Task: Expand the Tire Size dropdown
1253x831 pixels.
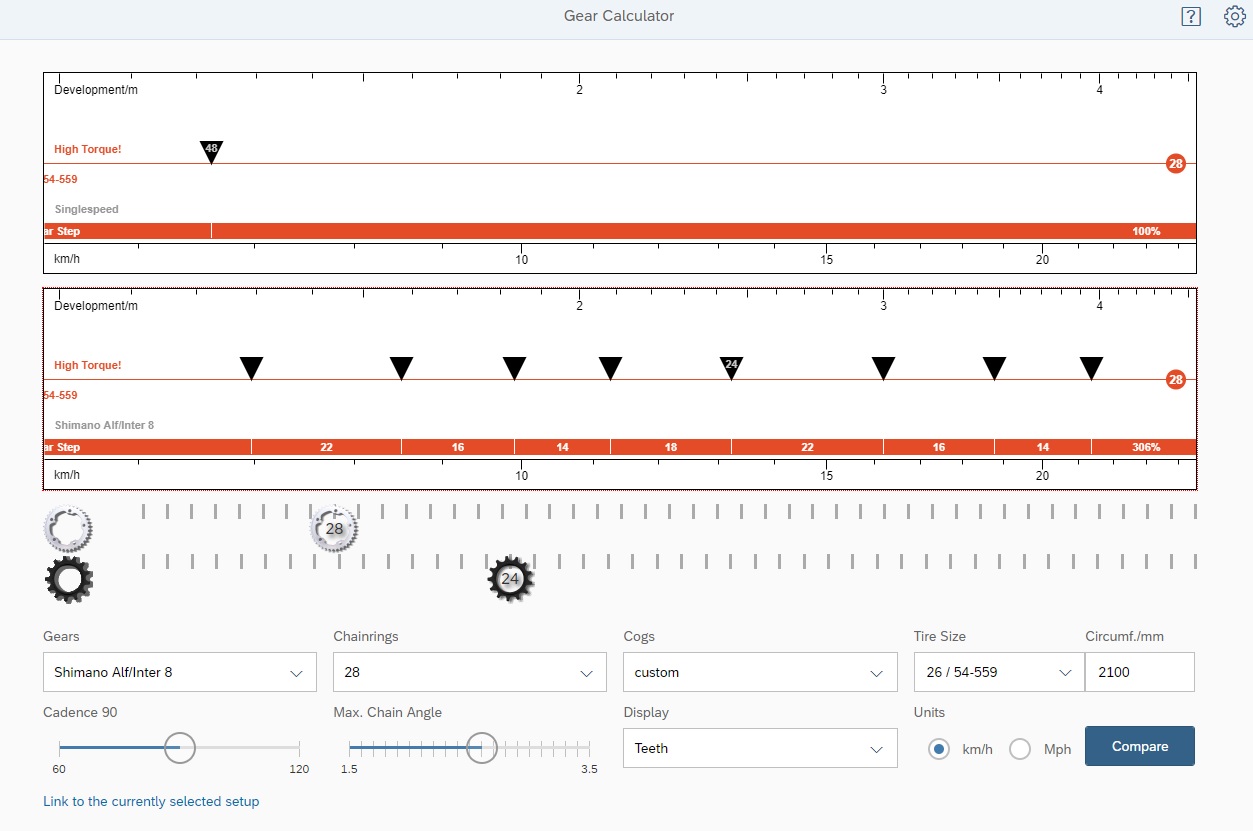Action: pyautogui.click(x=998, y=672)
